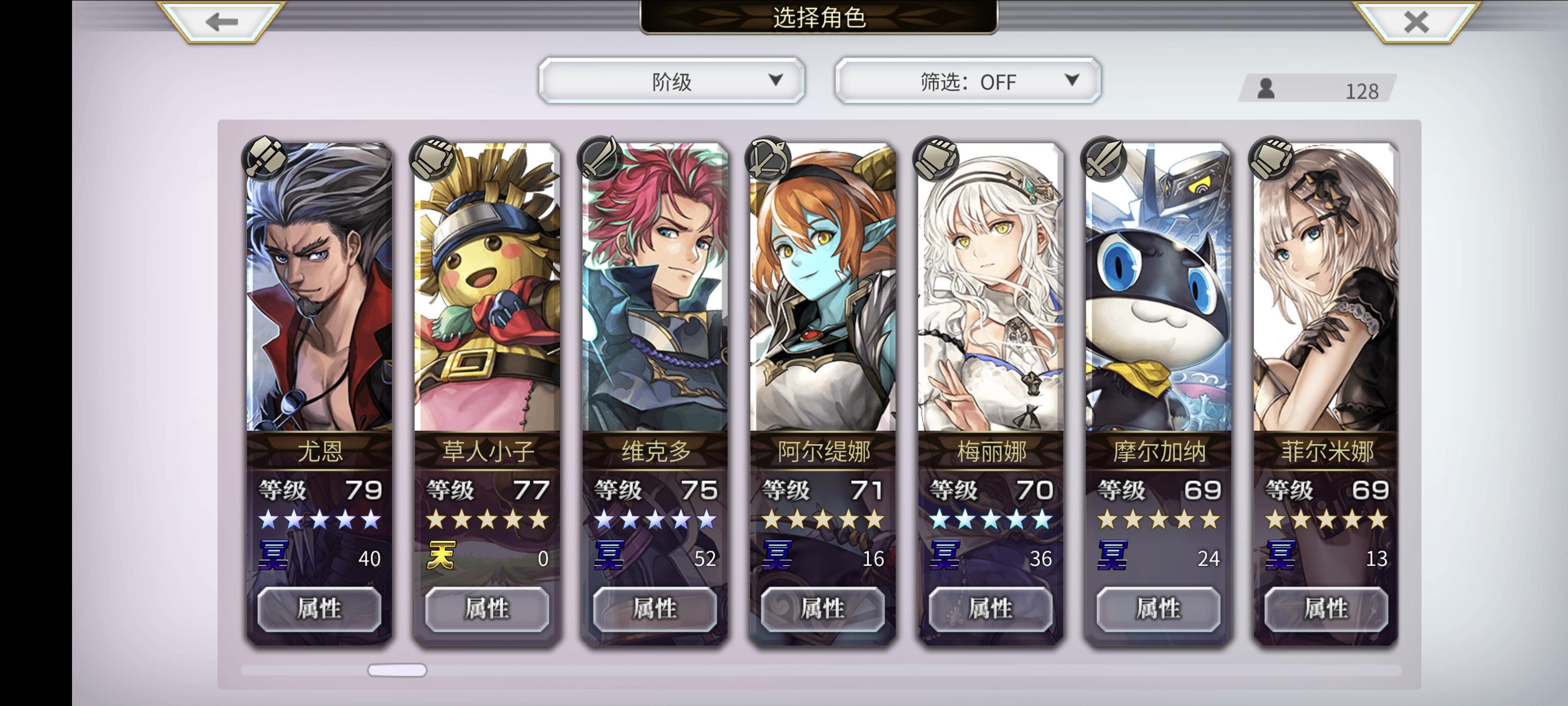The width and height of the screenshot is (1568, 706).
Task: Click the character count person icon
Action: tap(1266, 88)
